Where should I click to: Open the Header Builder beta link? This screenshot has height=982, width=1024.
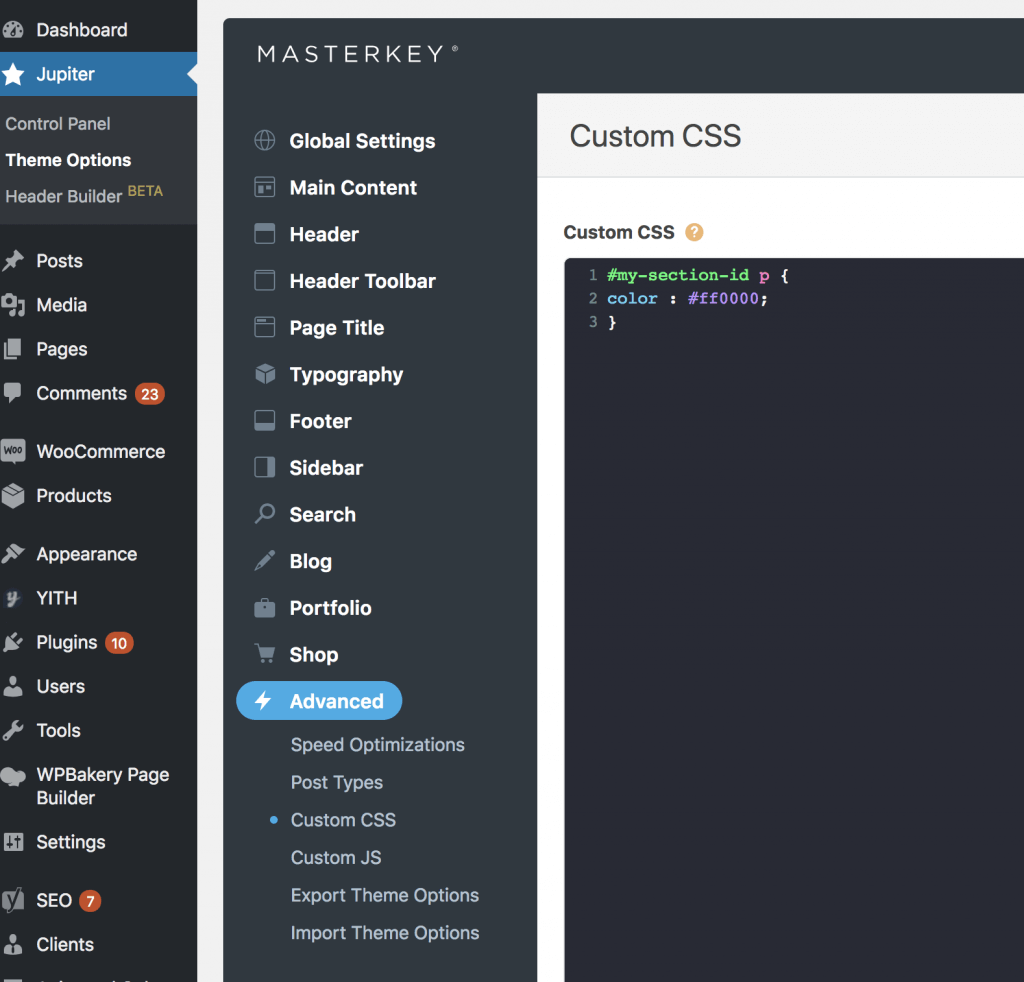click(64, 196)
